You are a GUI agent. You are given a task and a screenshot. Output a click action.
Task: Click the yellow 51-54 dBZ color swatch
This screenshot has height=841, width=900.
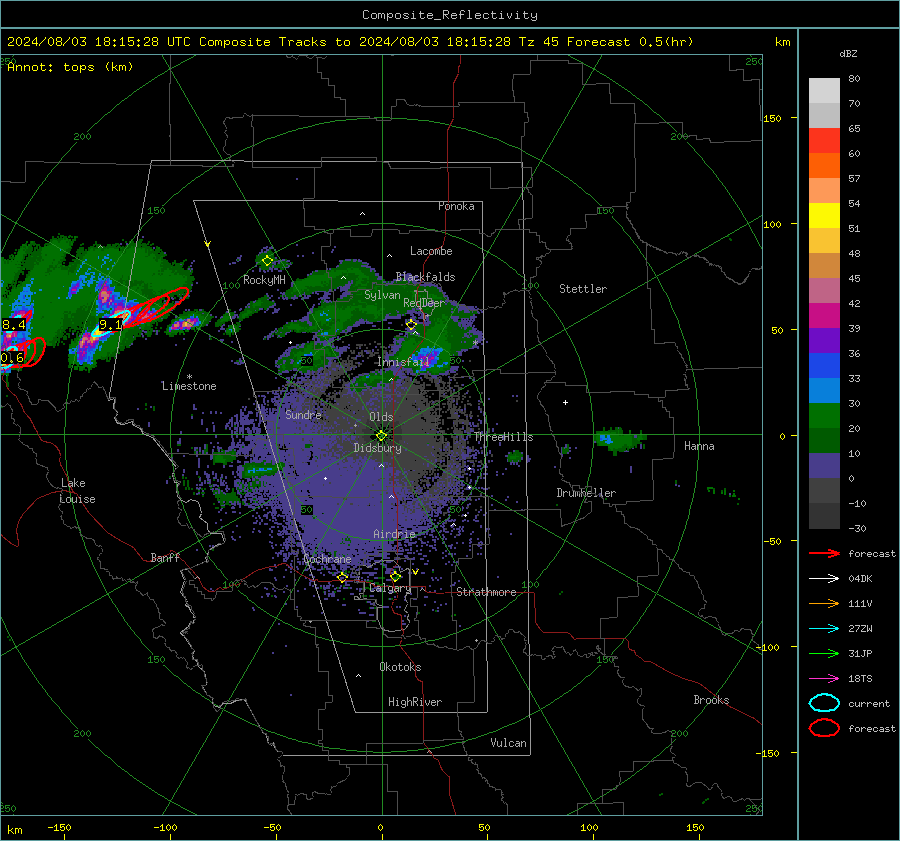pos(824,215)
